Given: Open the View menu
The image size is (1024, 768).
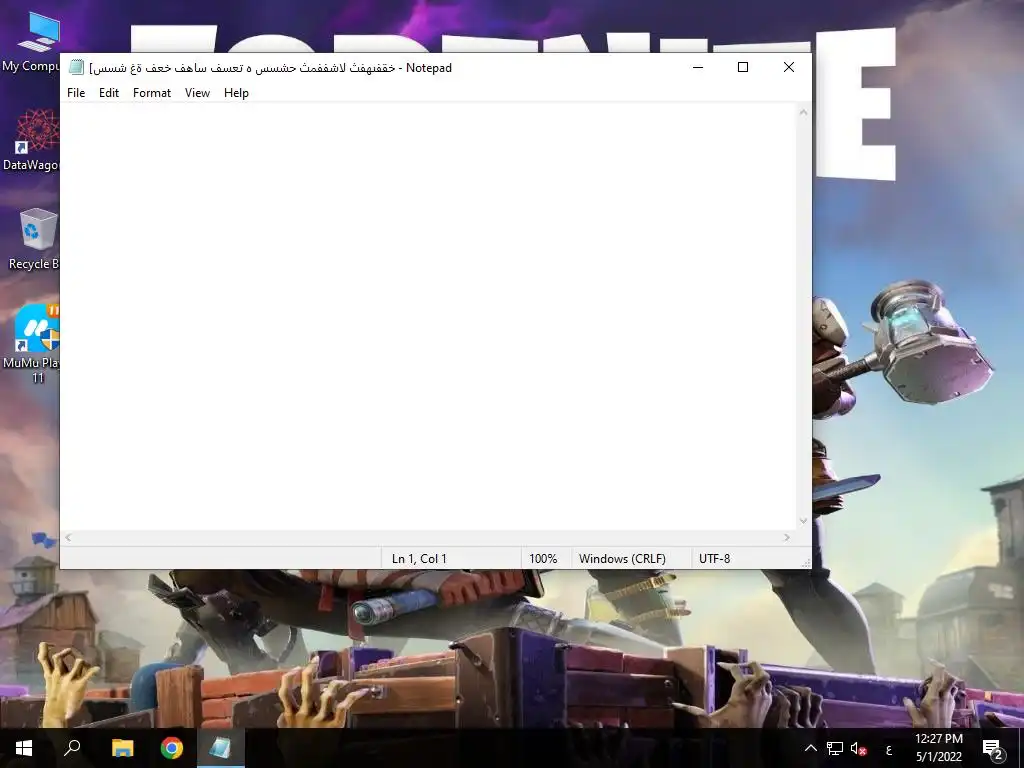Looking at the screenshot, I should coord(197,93).
